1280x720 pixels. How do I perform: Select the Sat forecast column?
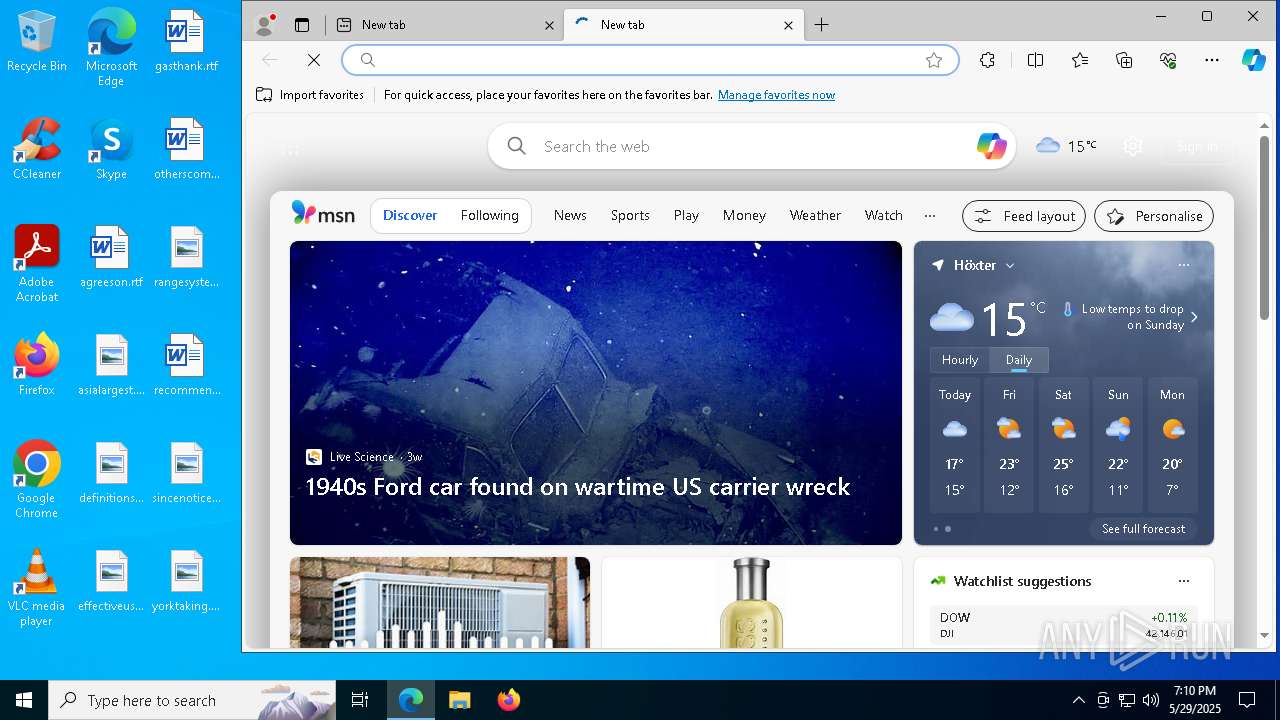(1063, 445)
